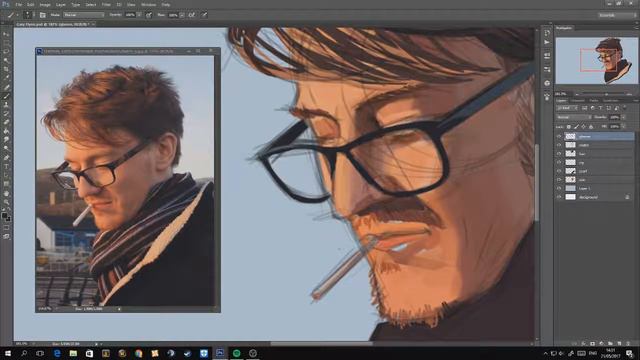Hide Layer 1 via eye icon
This screenshot has width=640, height=360.
click(559, 188)
